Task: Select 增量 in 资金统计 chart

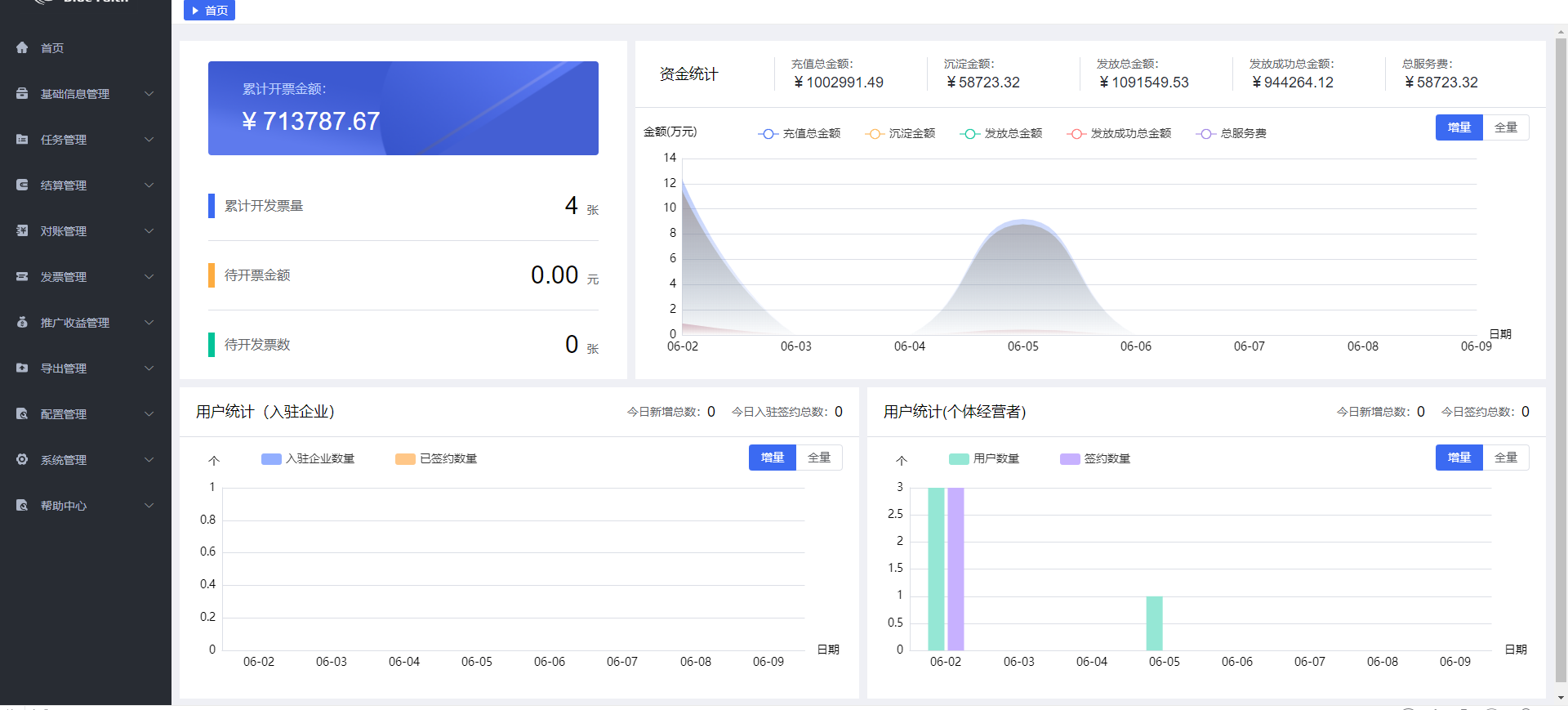Action: pos(1459,127)
